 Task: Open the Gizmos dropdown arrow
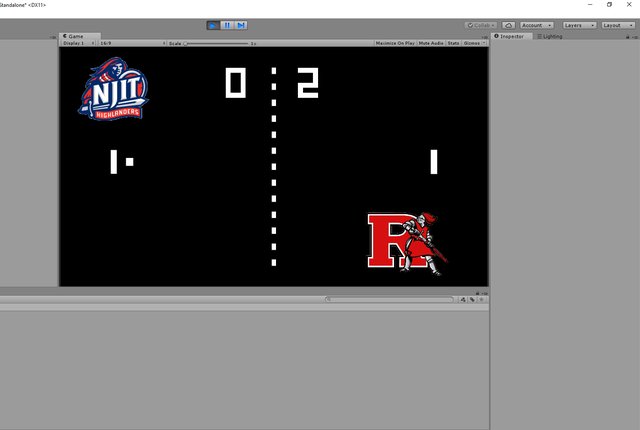pyautogui.click(x=484, y=43)
